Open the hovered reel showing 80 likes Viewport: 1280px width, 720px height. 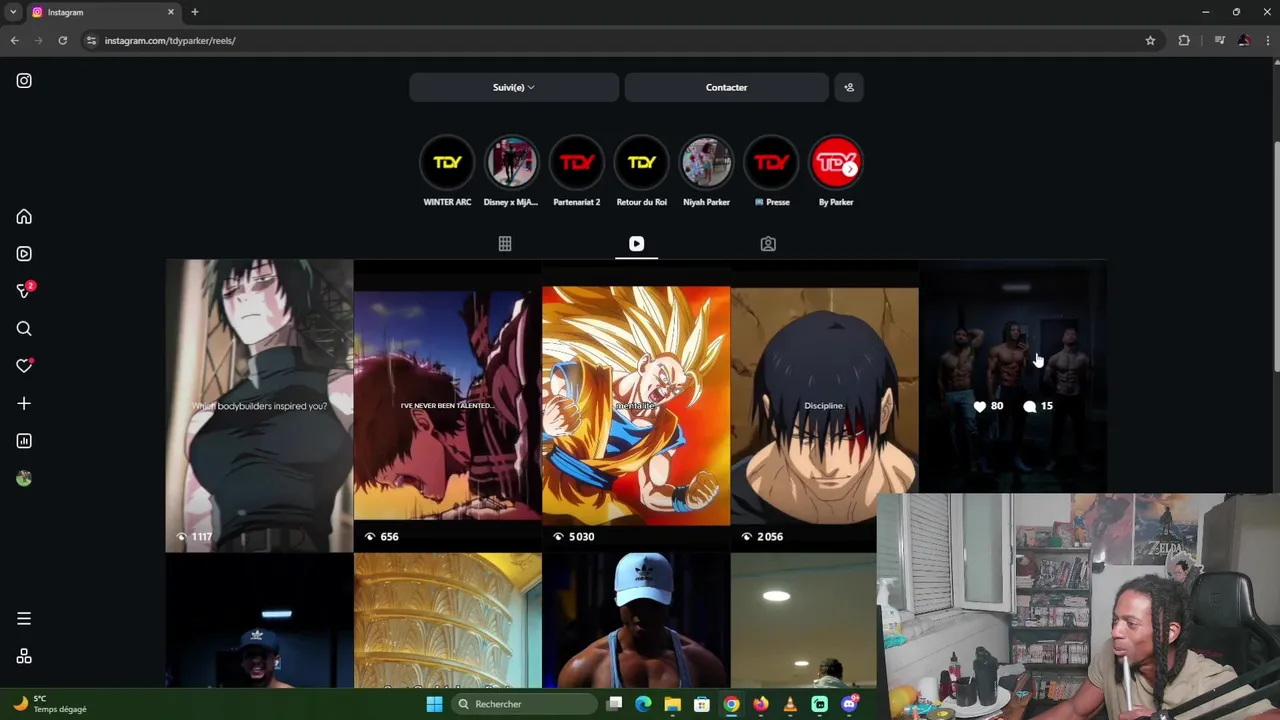pyautogui.click(x=1012, y=376)
